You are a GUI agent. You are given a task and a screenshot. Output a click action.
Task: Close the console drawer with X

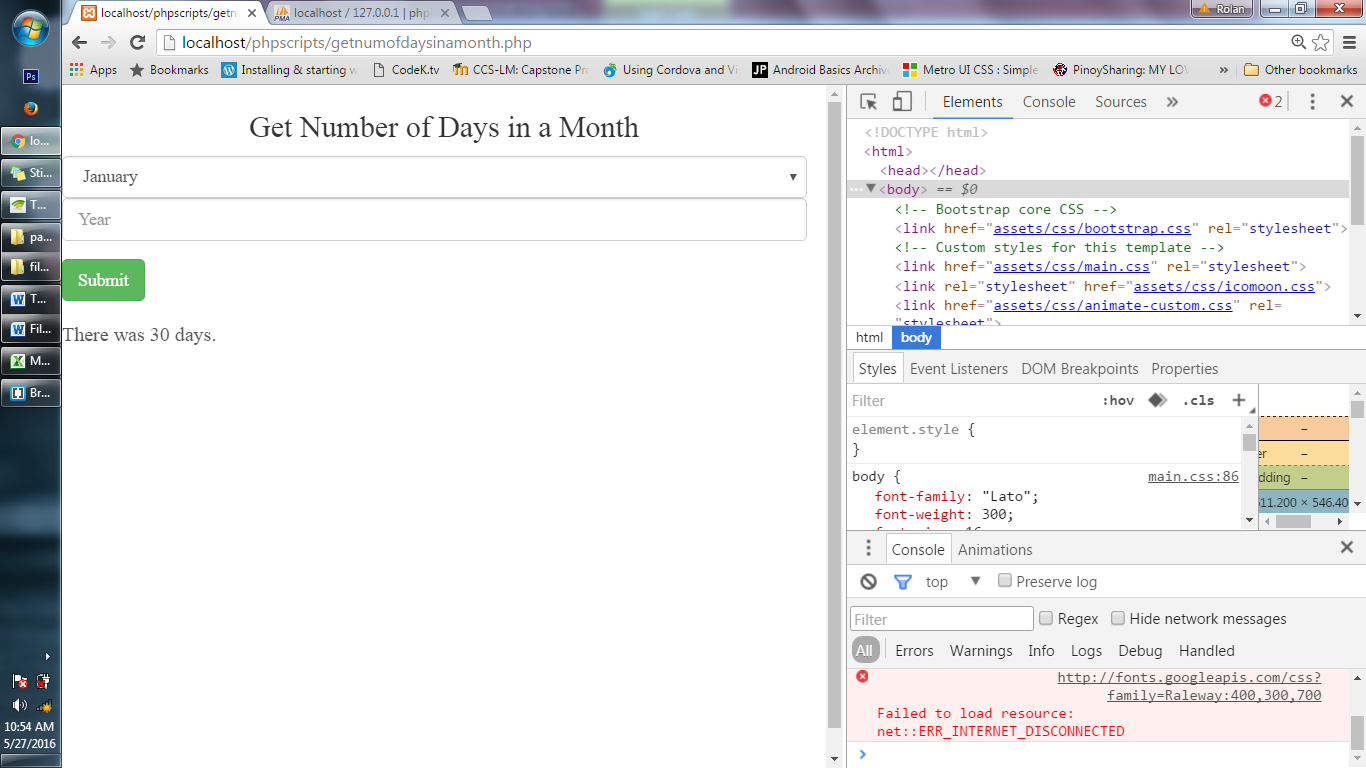pyautogui.click(x=1347, y=547)
